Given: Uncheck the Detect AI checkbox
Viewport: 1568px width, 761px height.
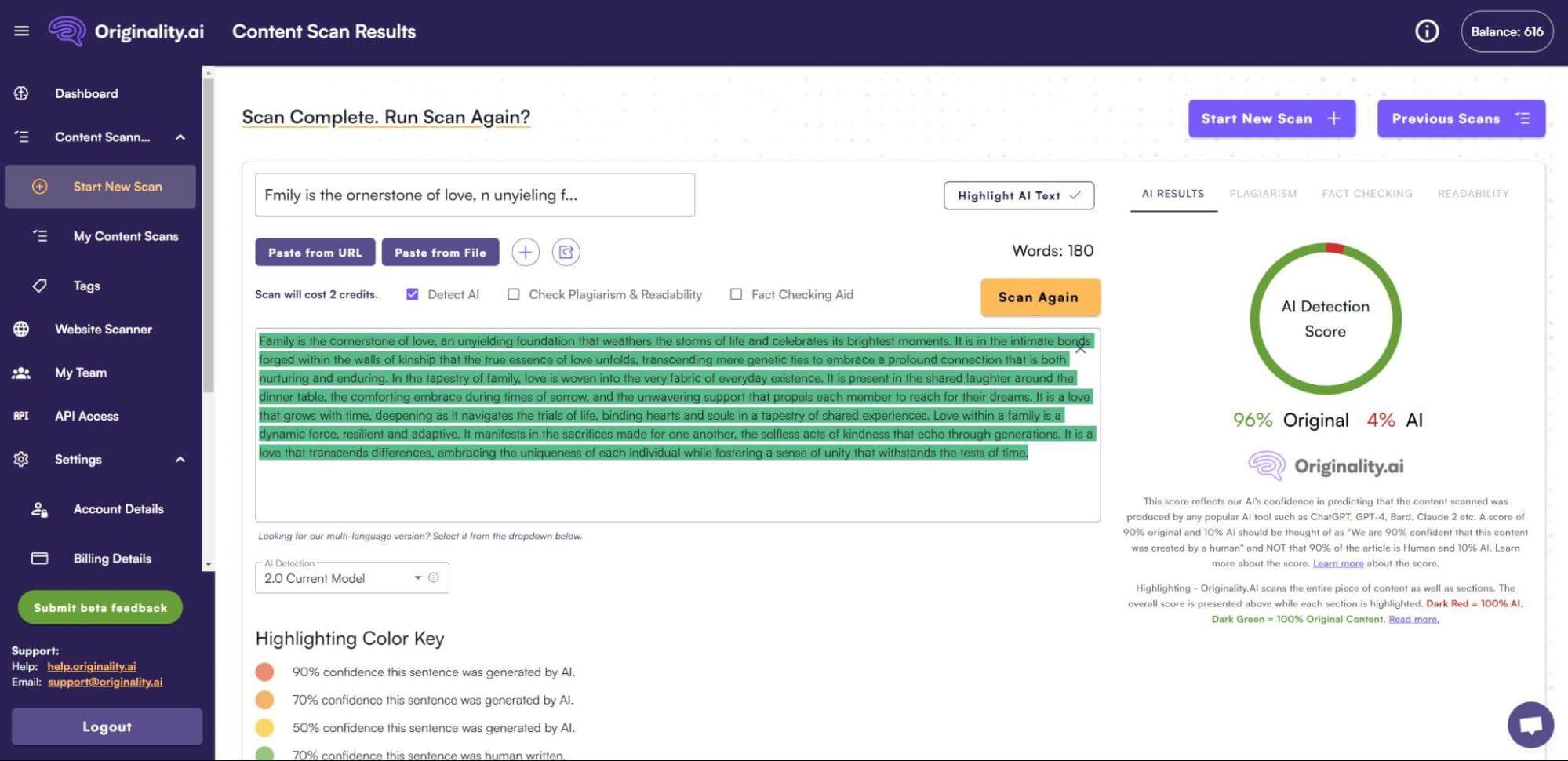Looking at the screenshot, I should 412,294.
